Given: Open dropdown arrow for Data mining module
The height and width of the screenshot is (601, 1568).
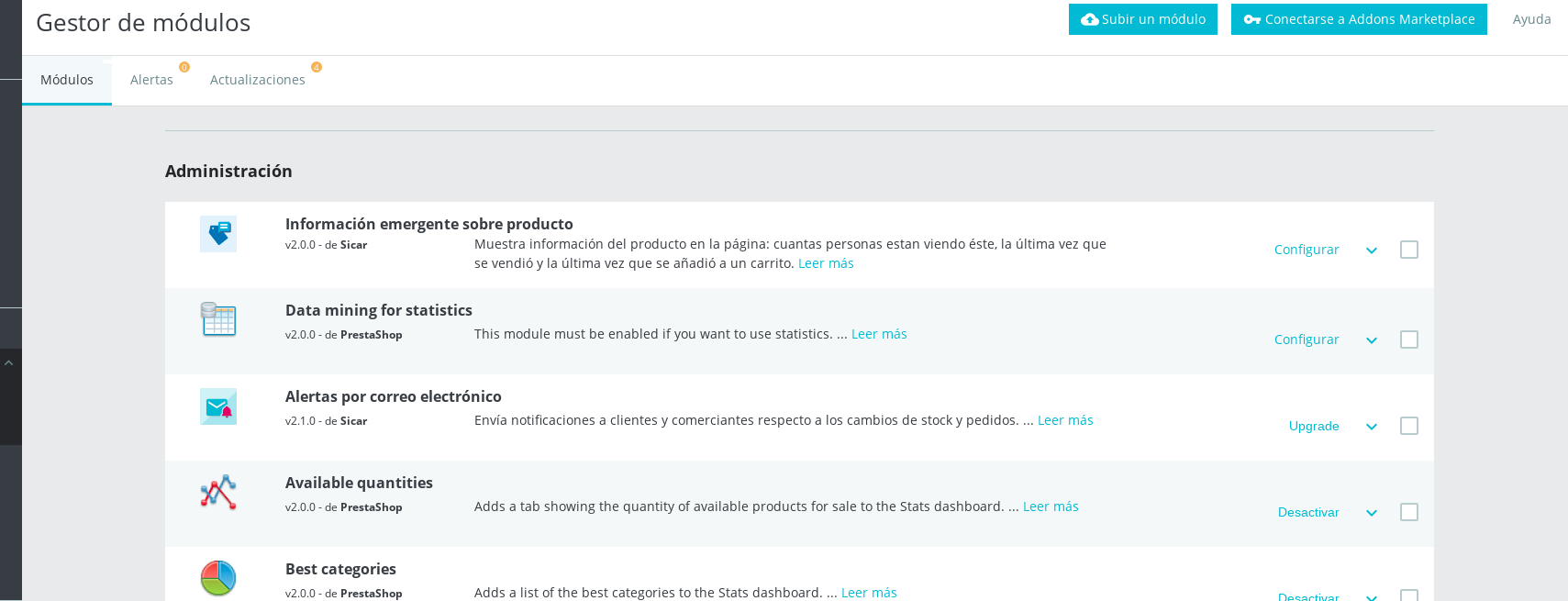Looking at the screenshot, I should (1372, 340).
